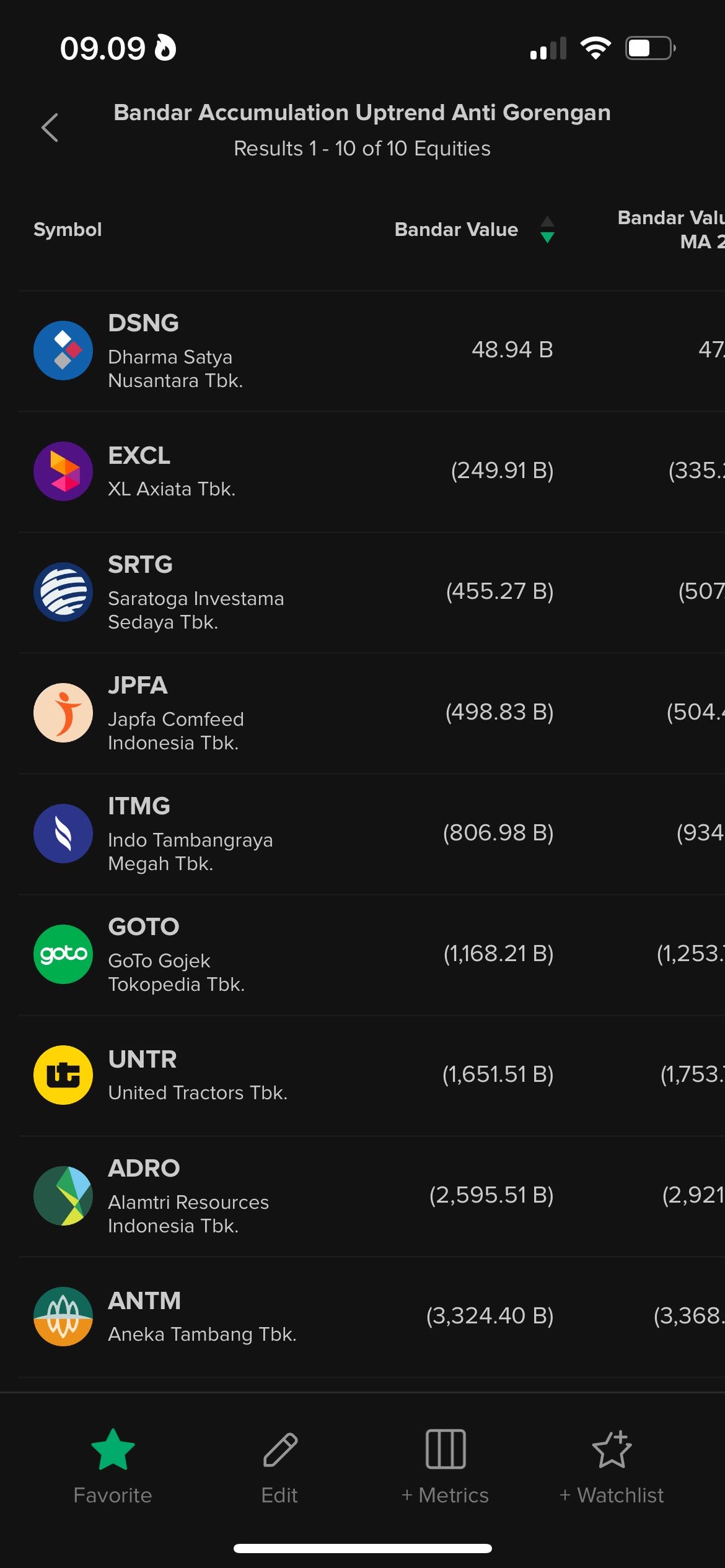The image size is (725, 1568).
Task: Tap the EXCL XL Axiata logo
Action: pos(63,471)
